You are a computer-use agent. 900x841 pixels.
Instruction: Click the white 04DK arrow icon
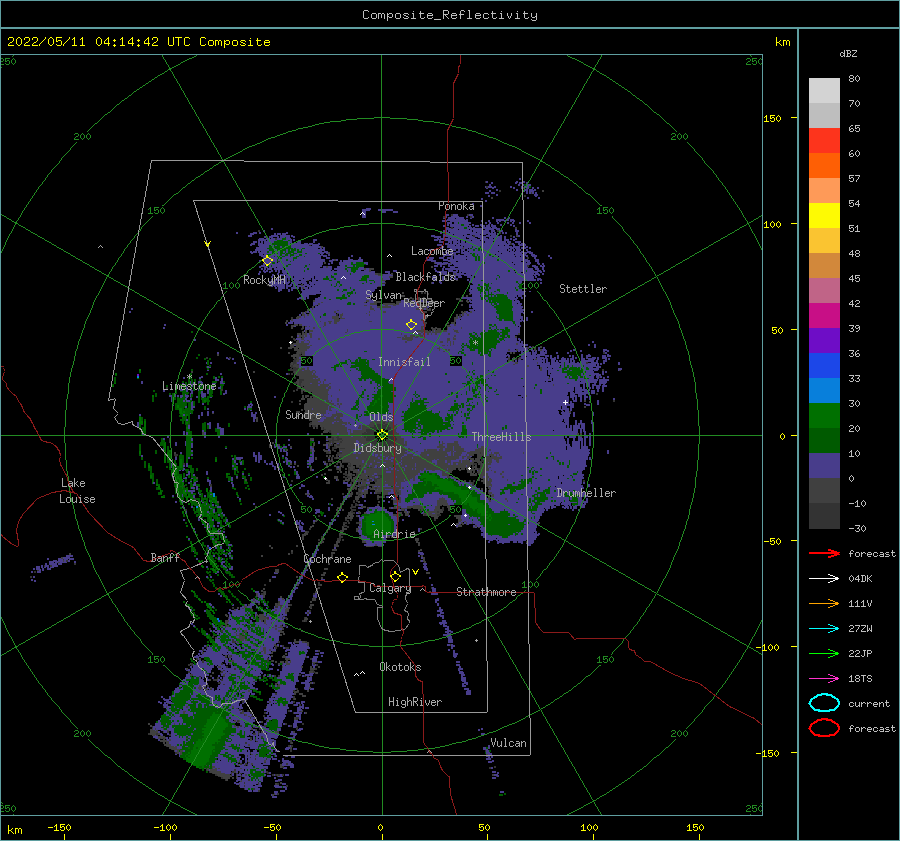824,578
